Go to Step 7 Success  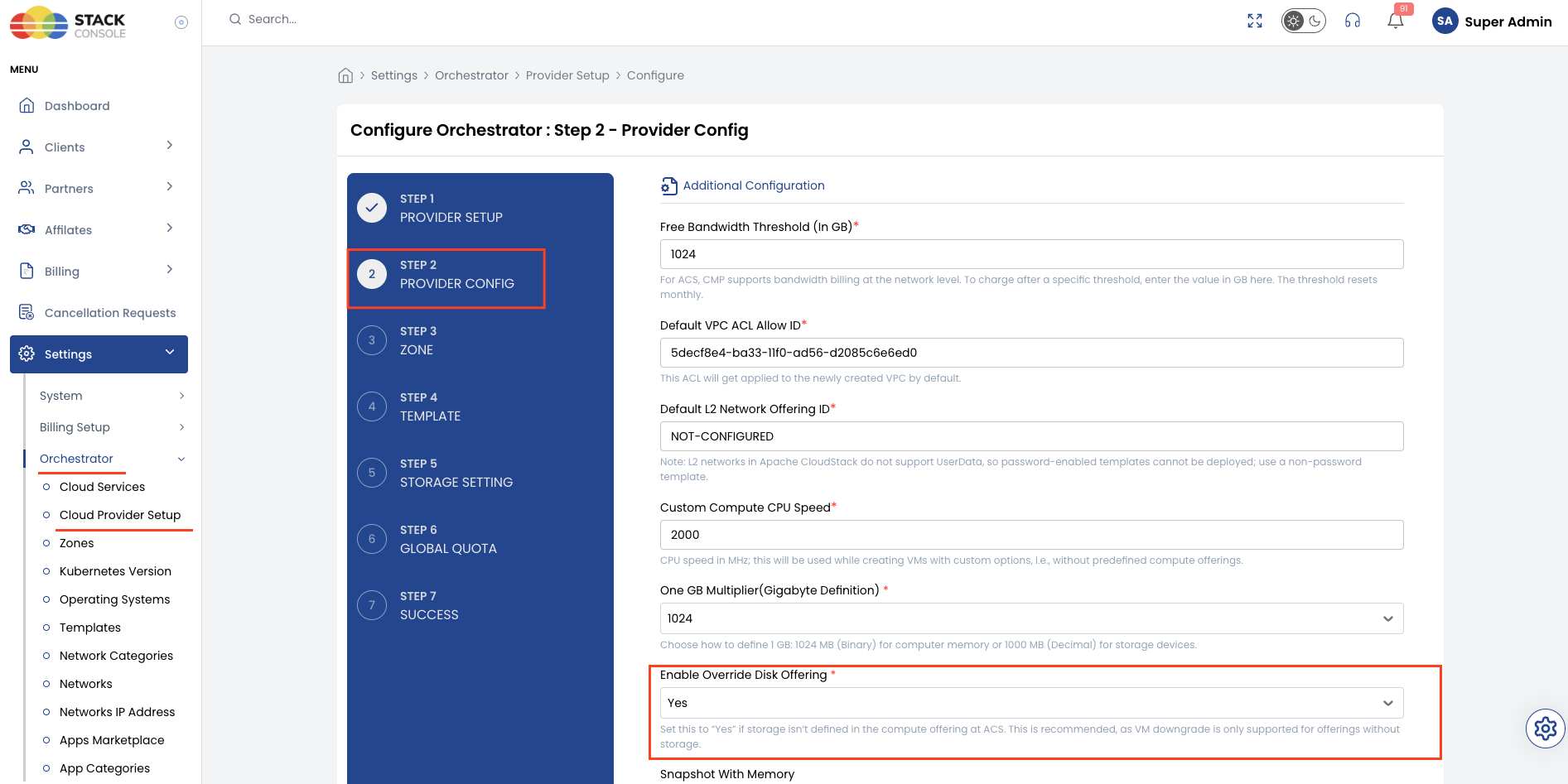tap(429, 605)
